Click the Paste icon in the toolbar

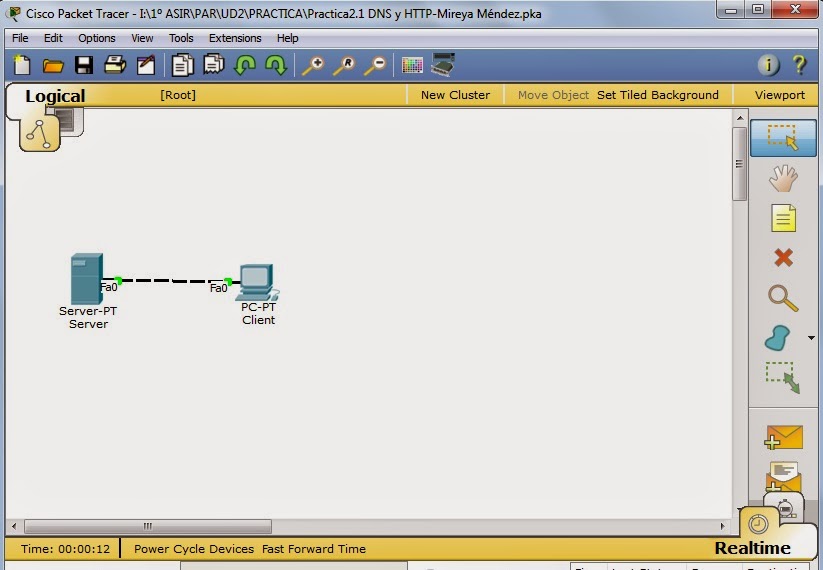tap(214, 65)
